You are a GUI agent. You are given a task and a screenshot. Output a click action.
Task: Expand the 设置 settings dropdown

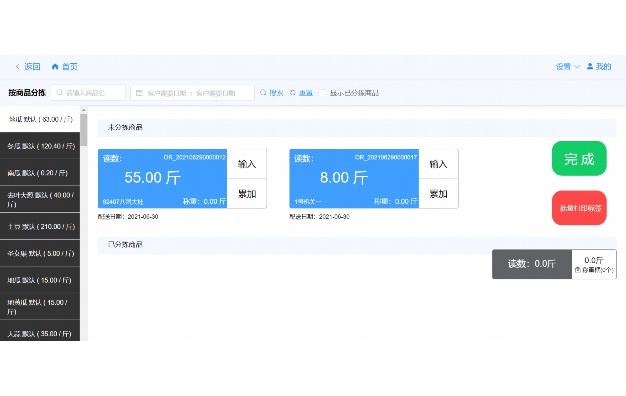point(567,67)
